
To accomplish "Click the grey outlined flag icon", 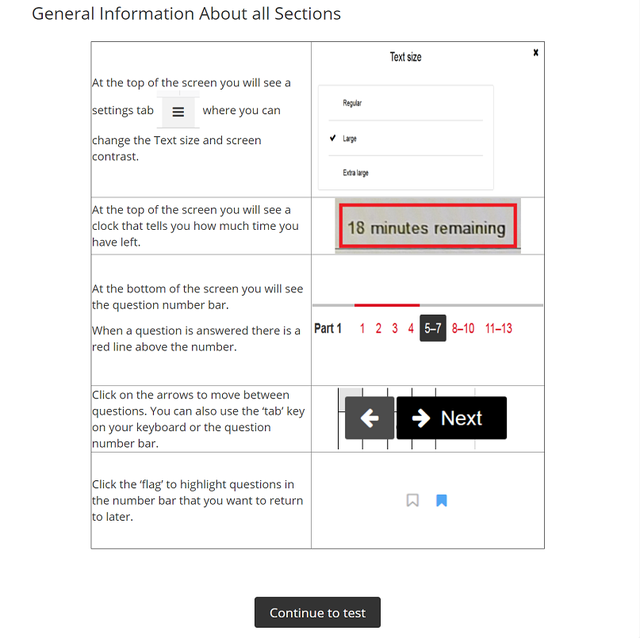I will pyautogui.click(x=412, y=500).
